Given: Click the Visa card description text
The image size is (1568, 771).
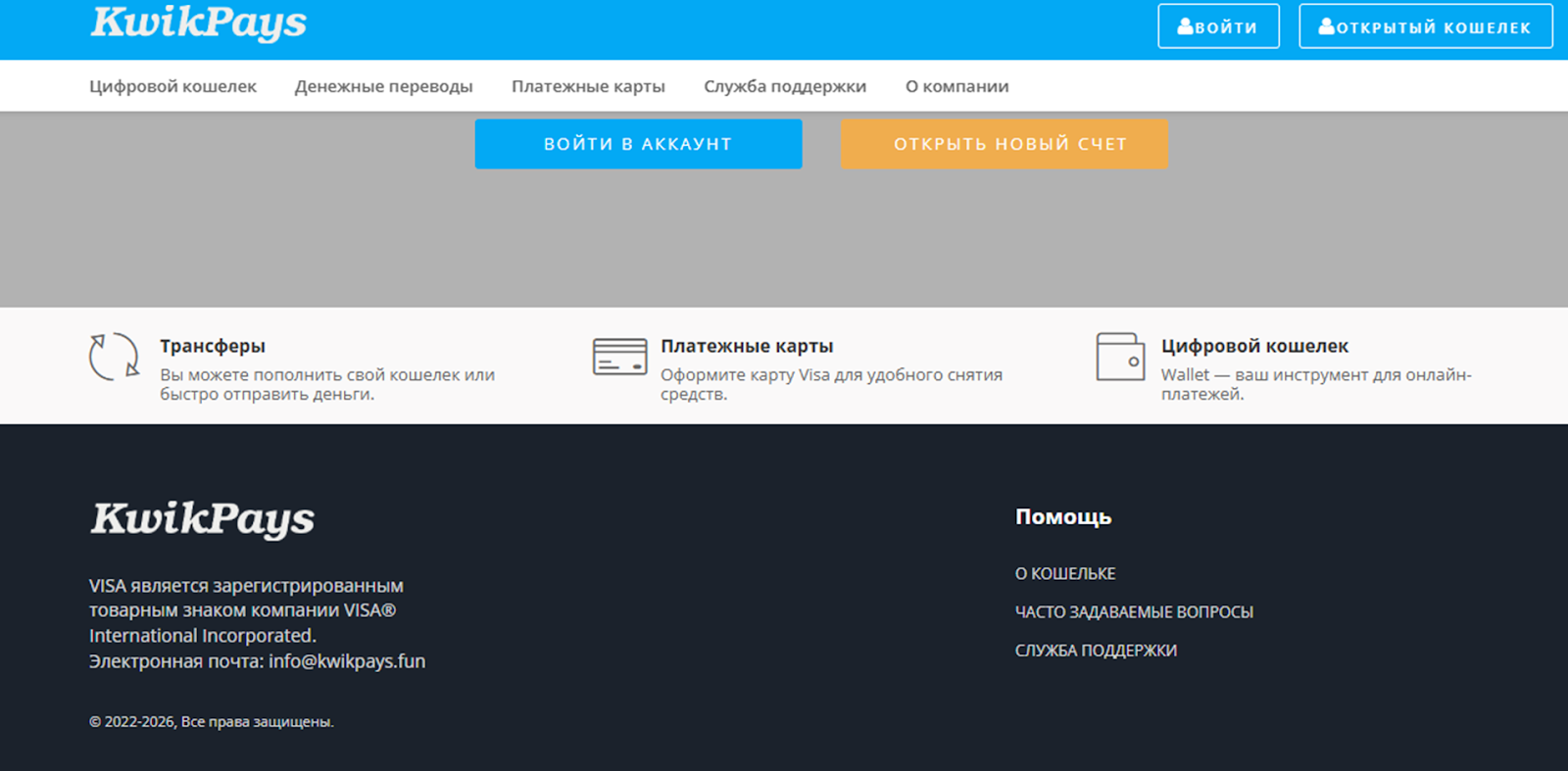Looking at the screenshot, I should (x=832, y=385).
